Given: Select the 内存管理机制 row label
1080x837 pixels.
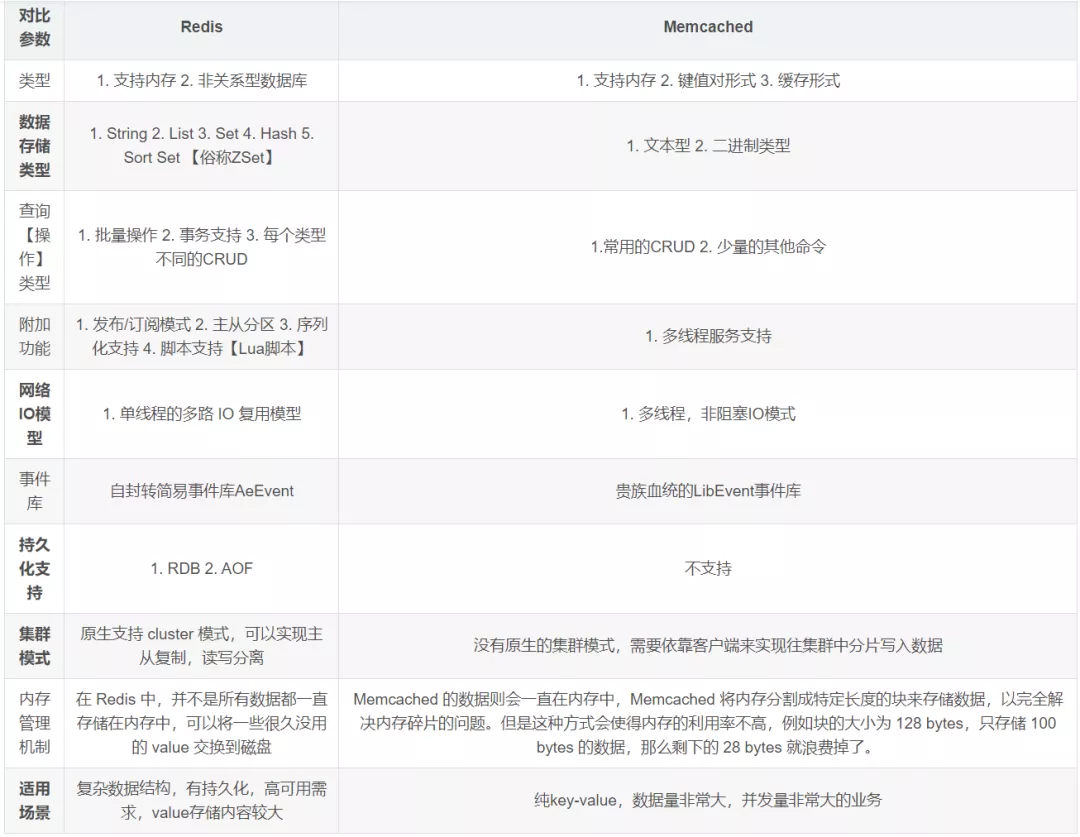Looking at the screenshot, I should [34, 723].
